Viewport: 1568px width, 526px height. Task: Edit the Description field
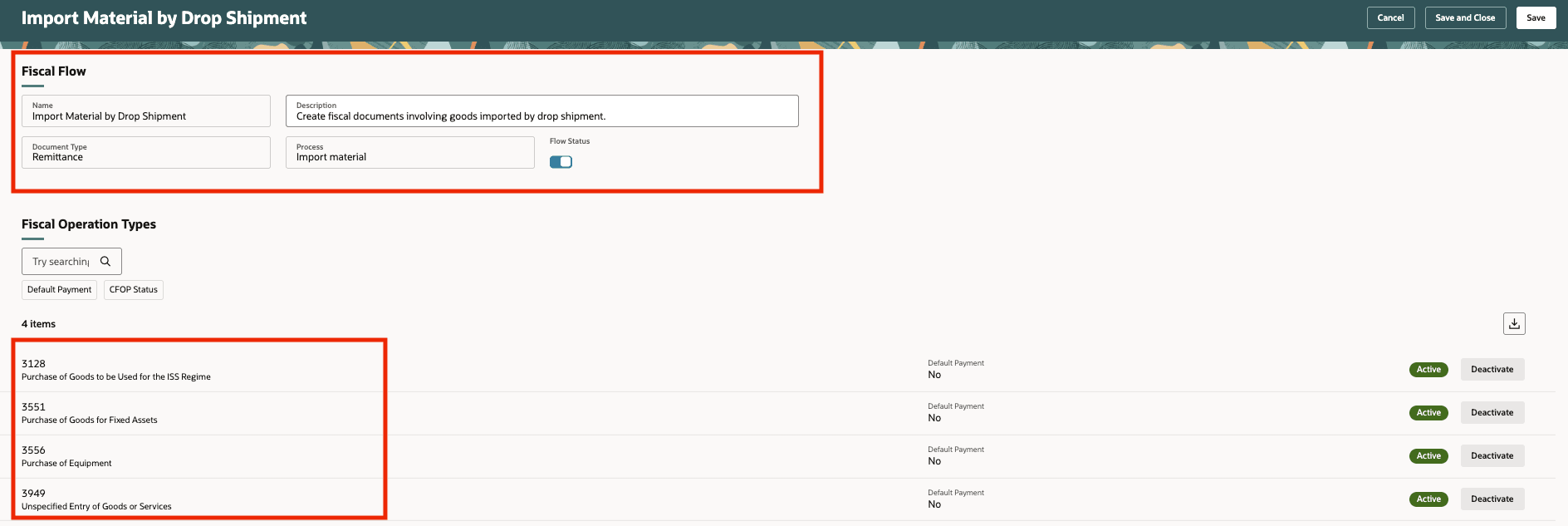coord(542,111)
